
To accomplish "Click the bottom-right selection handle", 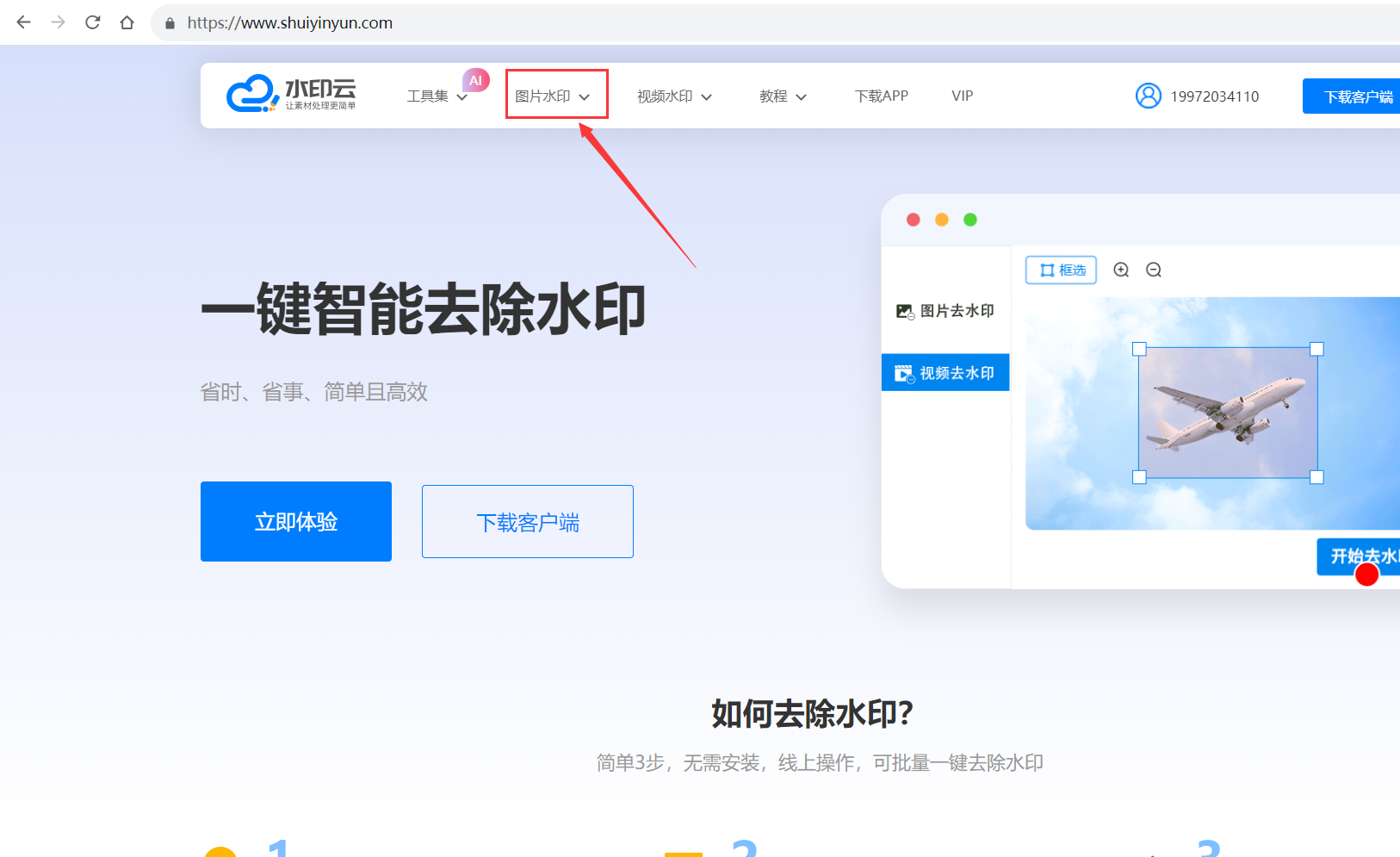I will 1316,477.
